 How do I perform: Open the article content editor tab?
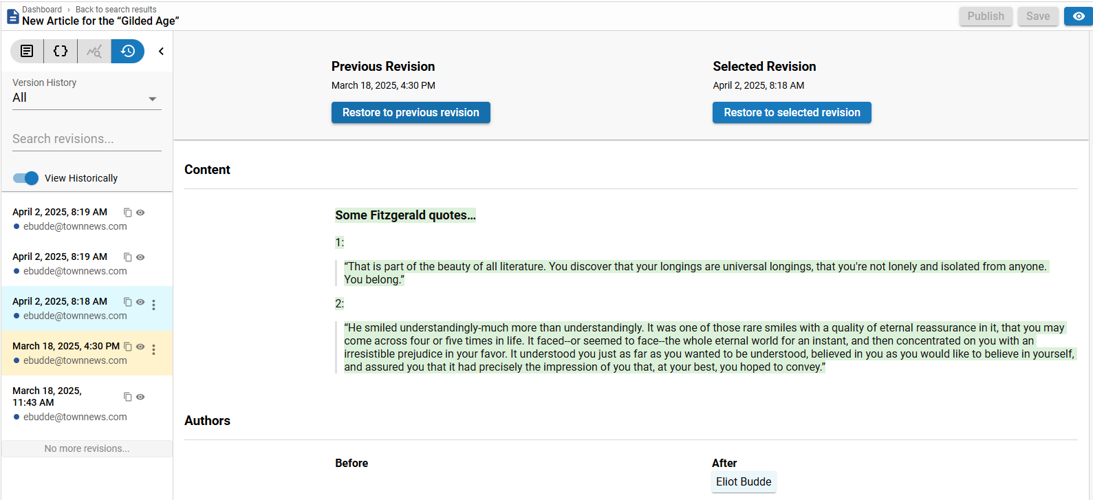coord(27,51)
